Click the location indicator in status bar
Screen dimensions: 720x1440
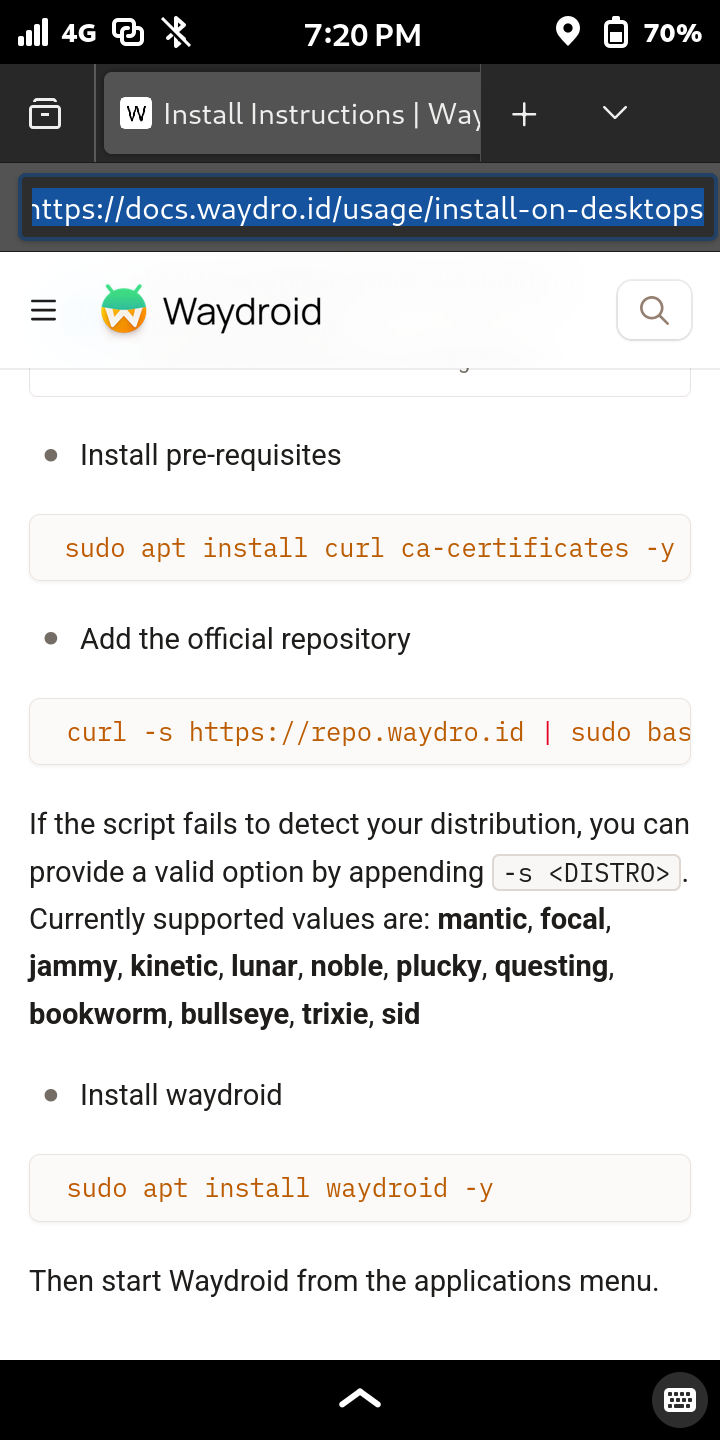[x=568, y=33]
